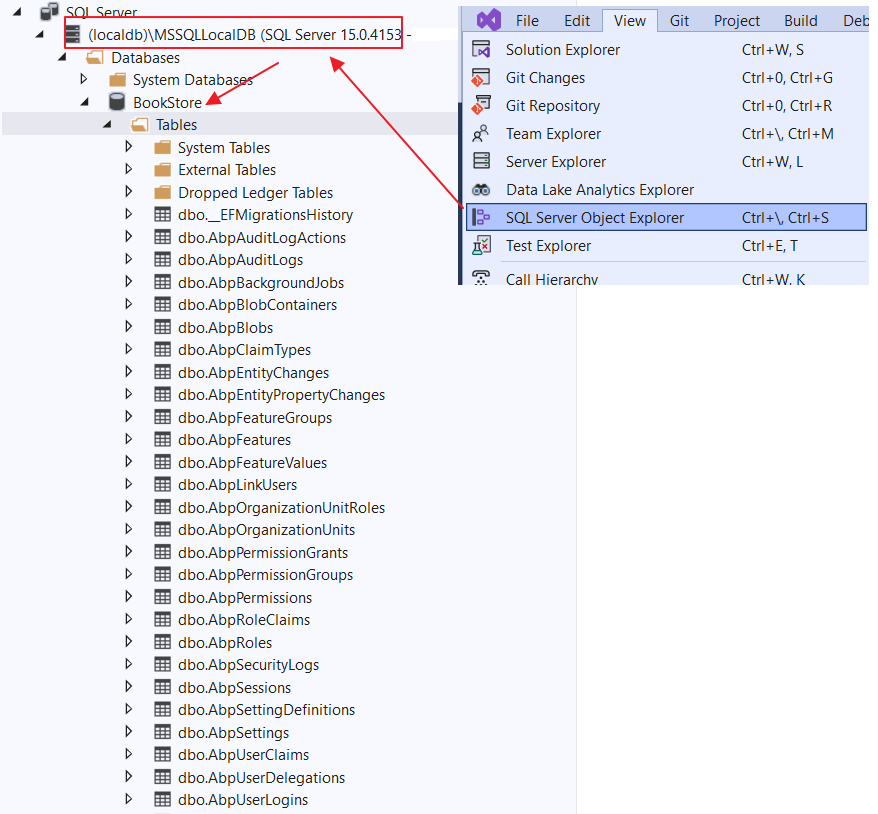Viewport: 878px width, 814px height.
Task: Choose Test Explorer menu entry
Action: pyautogui.click(x=666, y=246)
